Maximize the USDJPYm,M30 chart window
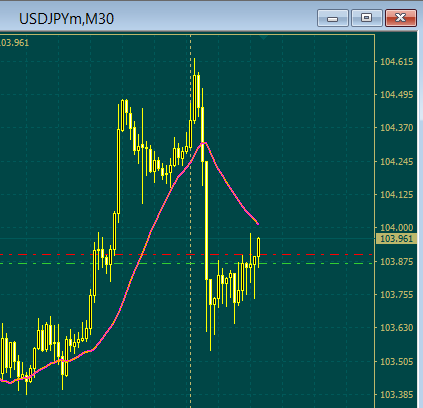This screenshot has width=423, height=408. pyautogui.click(x=367, y=18)
